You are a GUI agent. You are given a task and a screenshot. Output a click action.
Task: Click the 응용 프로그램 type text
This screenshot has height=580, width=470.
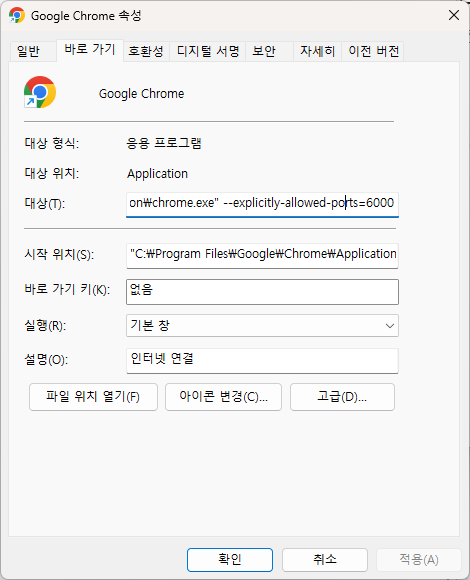tap(164, 143)
